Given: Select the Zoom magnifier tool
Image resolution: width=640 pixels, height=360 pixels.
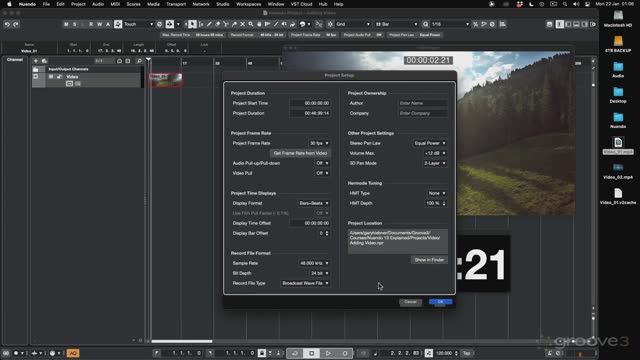Looking at the screenshot, I should (251, 24).
